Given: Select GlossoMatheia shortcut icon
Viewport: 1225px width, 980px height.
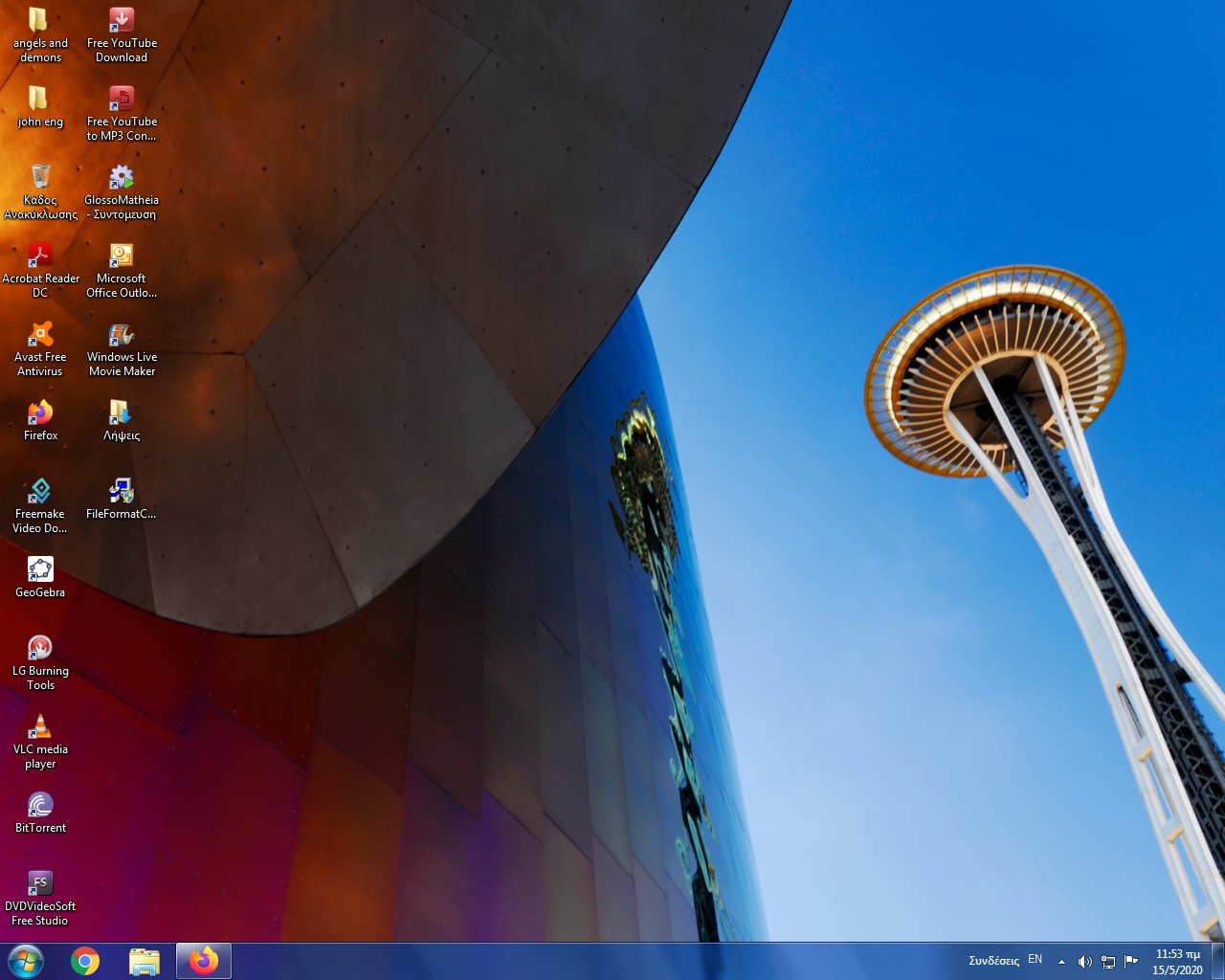Looking at the screenshot, I should (122, 191).
